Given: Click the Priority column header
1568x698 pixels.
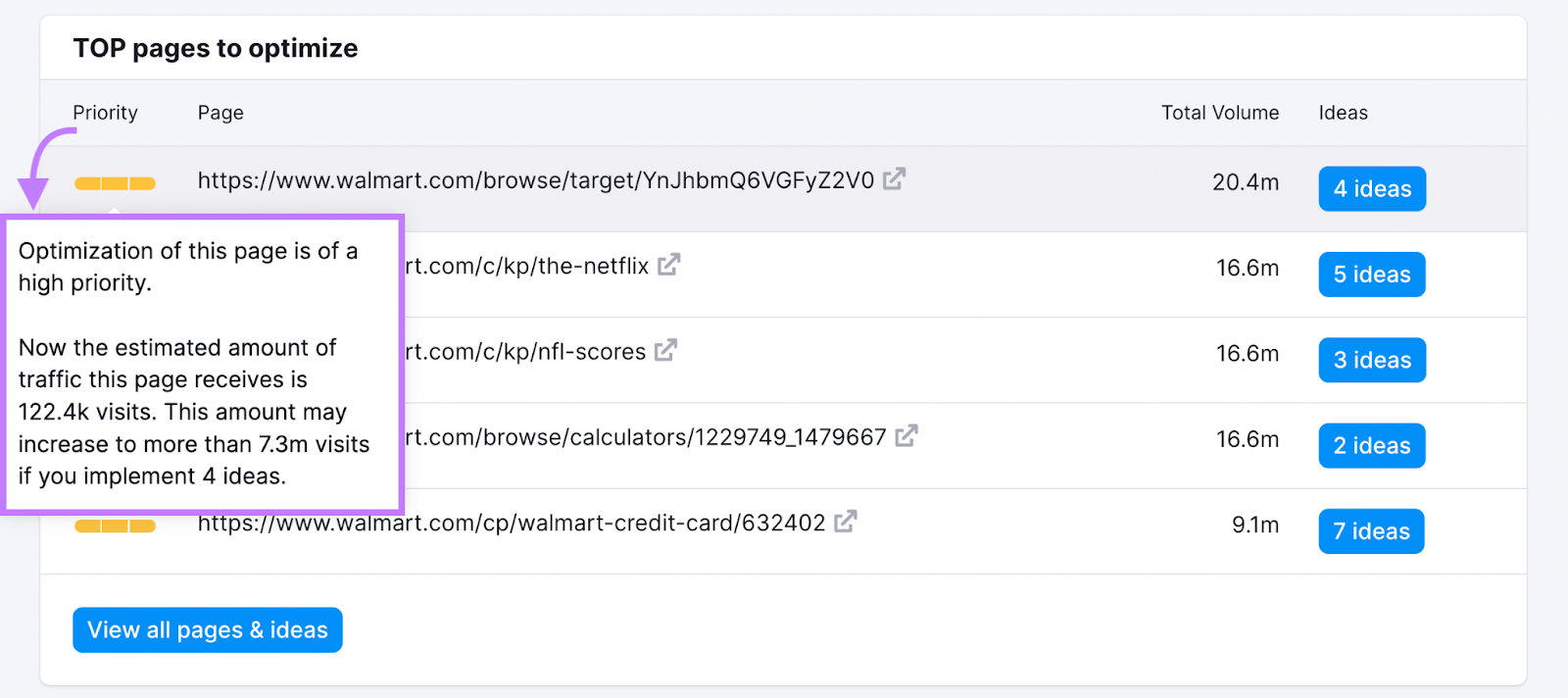Looking at the screenshot, I should click(106, 113).
